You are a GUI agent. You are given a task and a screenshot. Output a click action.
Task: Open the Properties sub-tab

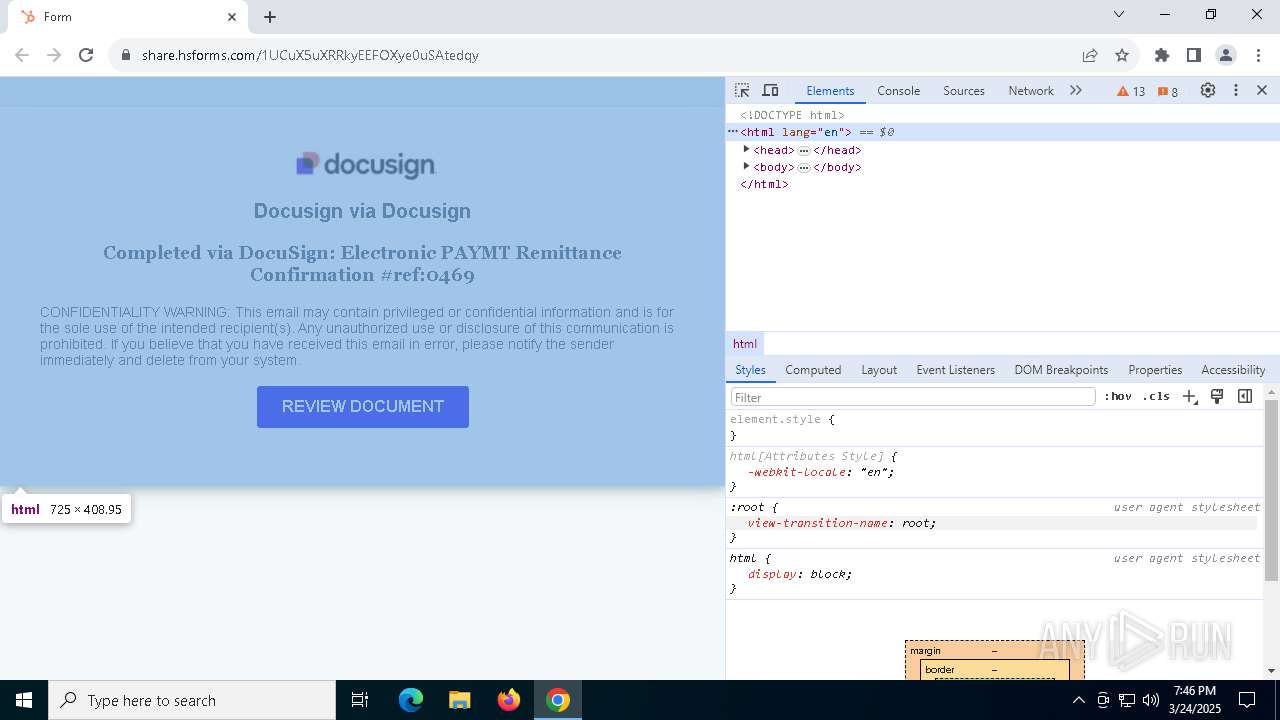1155,370
